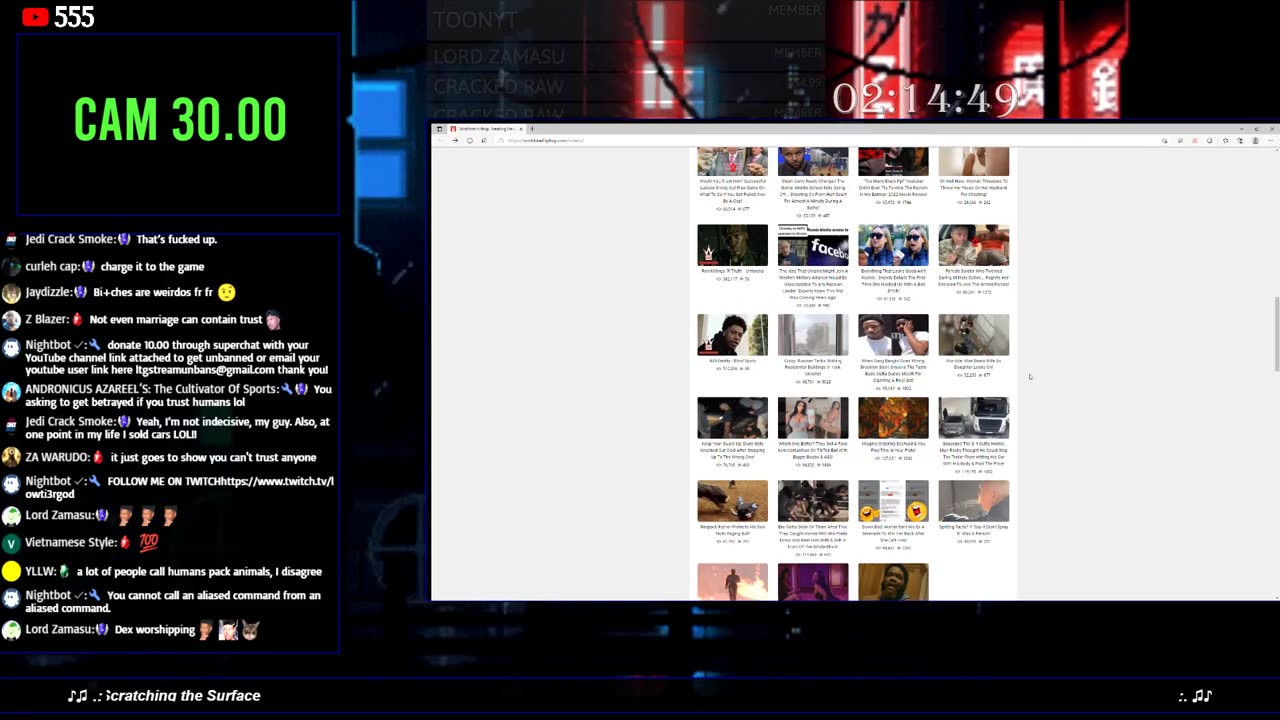Select the Worldstarhiphop browser tab
This screenshot has width=1280, height=720.
(x=486, y=129)
